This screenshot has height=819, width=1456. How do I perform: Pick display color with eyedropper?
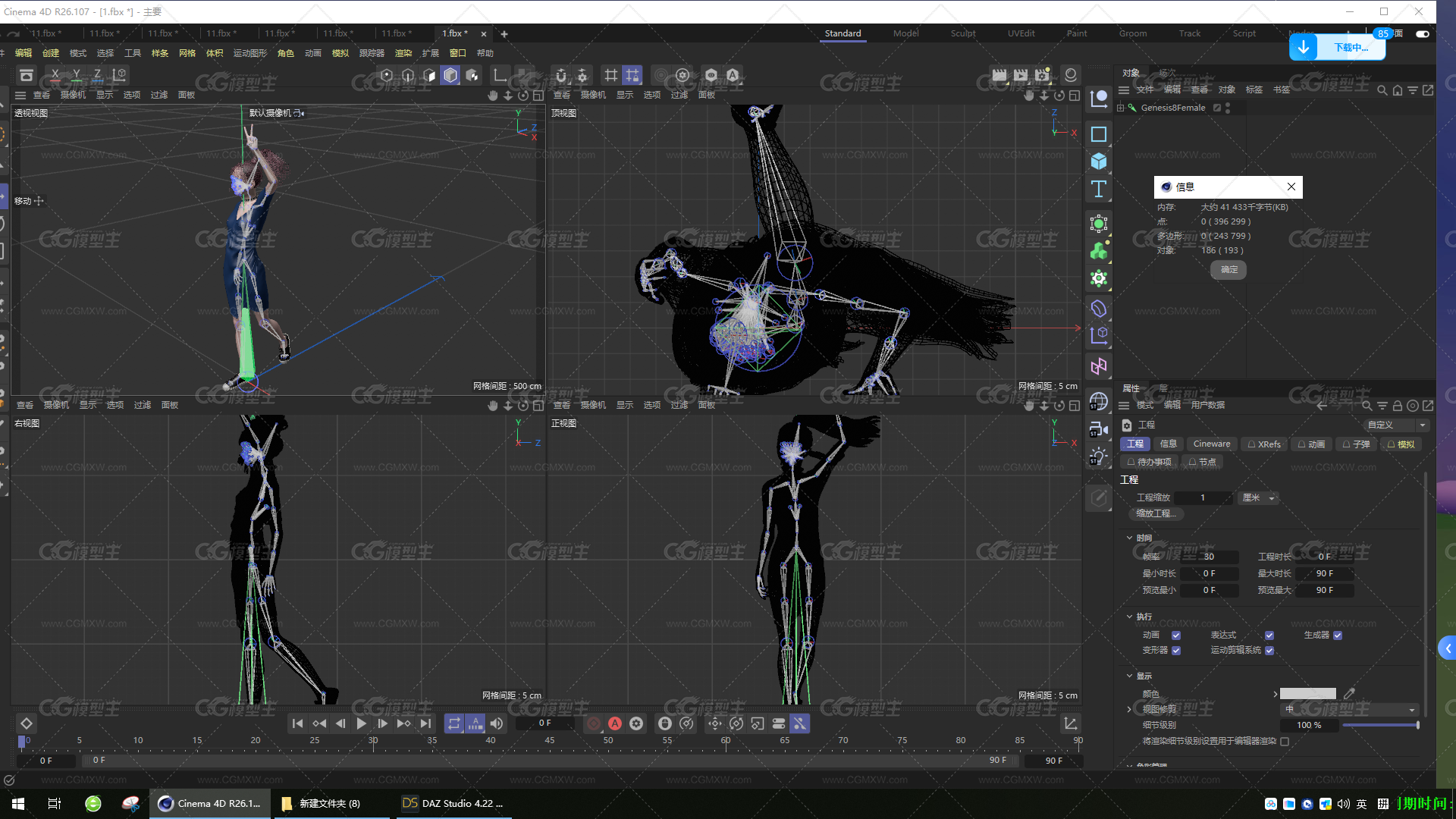[x=1349, y=693]
